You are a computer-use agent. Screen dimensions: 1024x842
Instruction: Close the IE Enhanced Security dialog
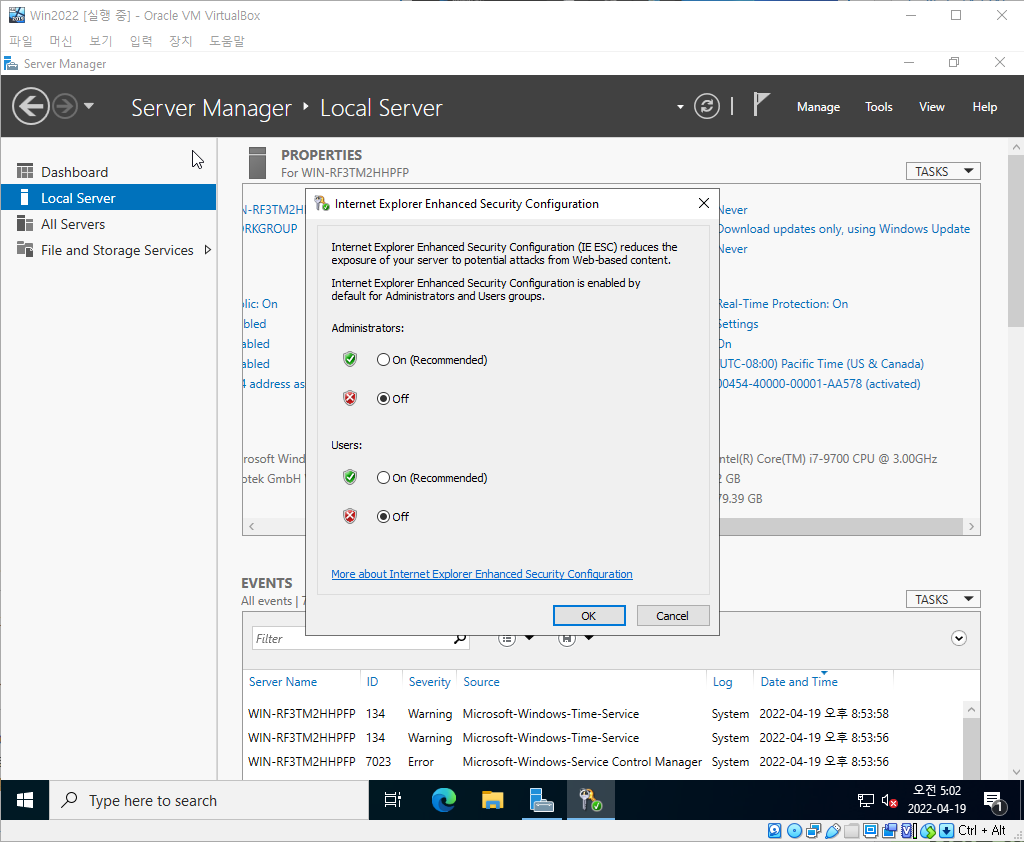[703, 203]
